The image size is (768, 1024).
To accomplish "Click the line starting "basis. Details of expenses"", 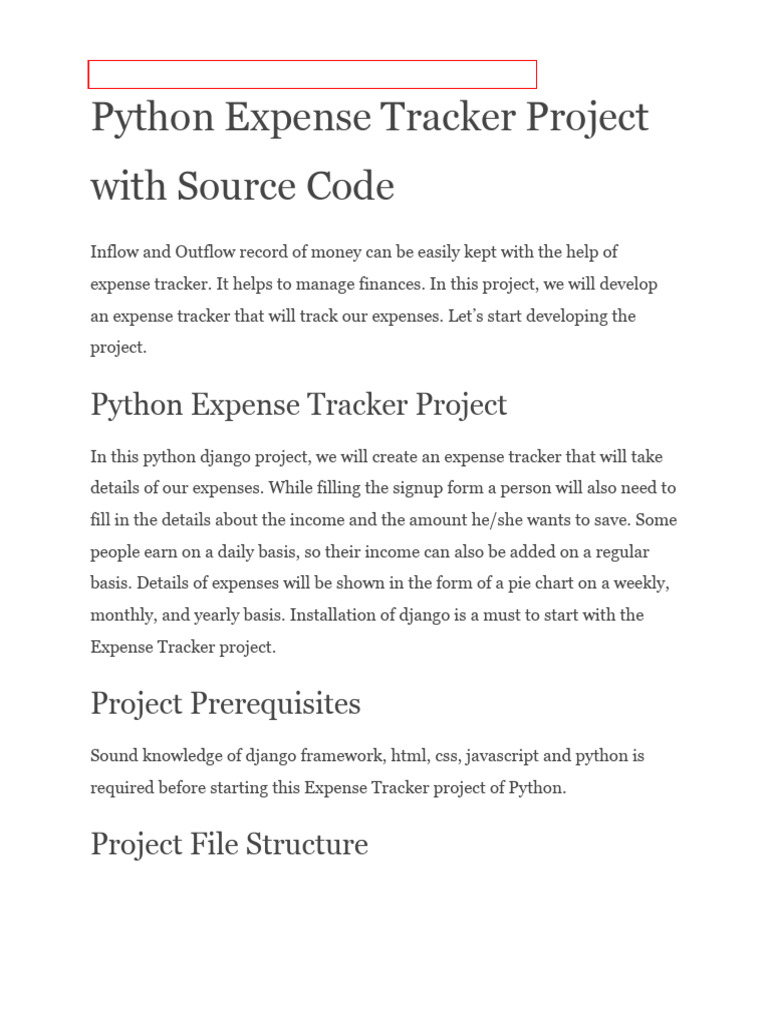I will pyautogui.click(x=379, y=583).
